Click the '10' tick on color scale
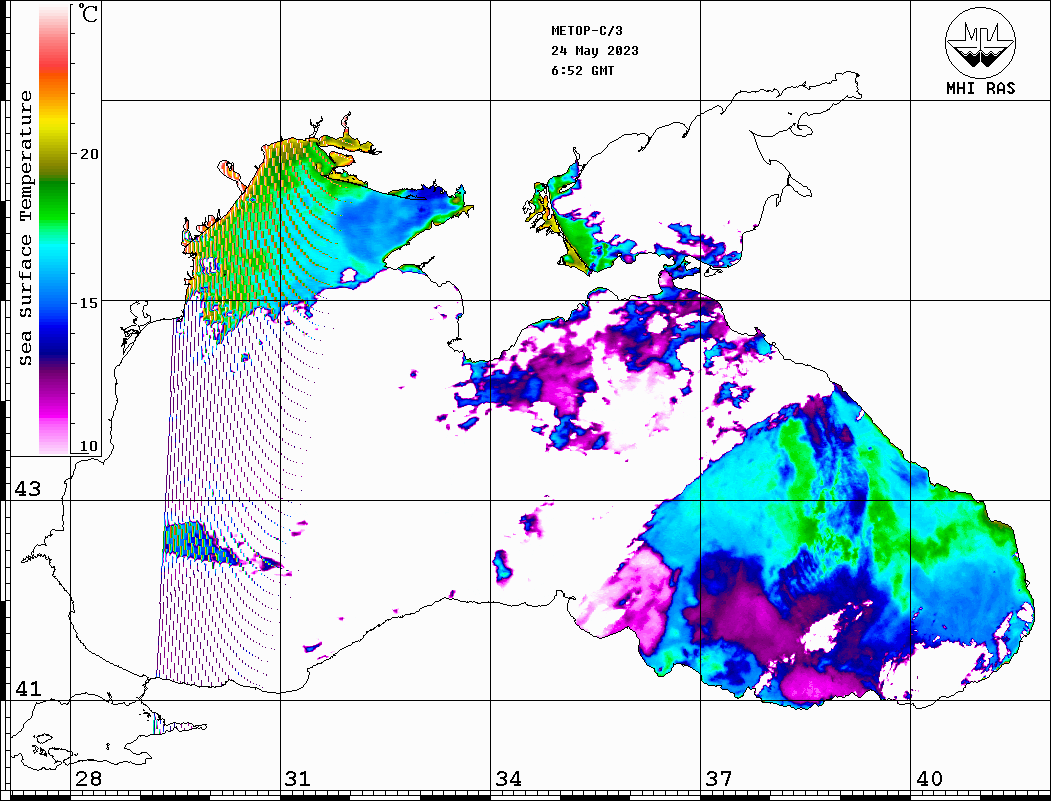Image resolution: width=1051 pixels, height=801 pixels. coord(89,446)
